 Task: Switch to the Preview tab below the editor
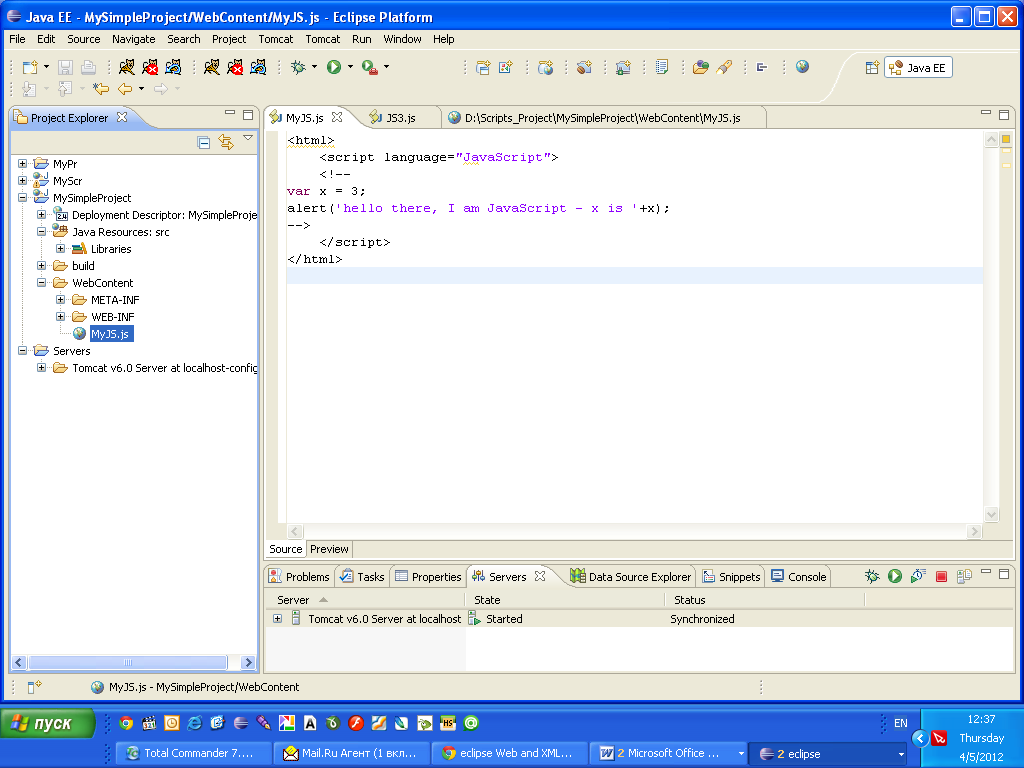click(x=329, y=549)
